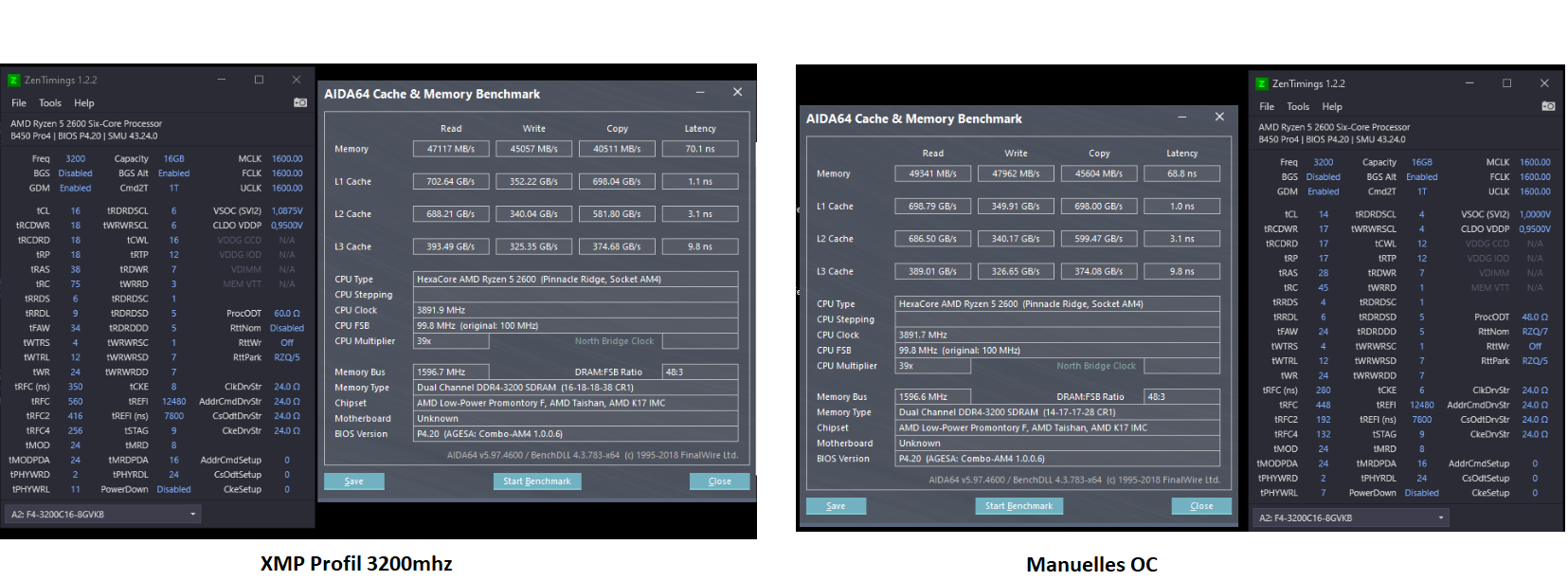
Task: Select L1 Cache Read field 698.79 GB/s
Action: pyautogui.click(x=933, y=206)
